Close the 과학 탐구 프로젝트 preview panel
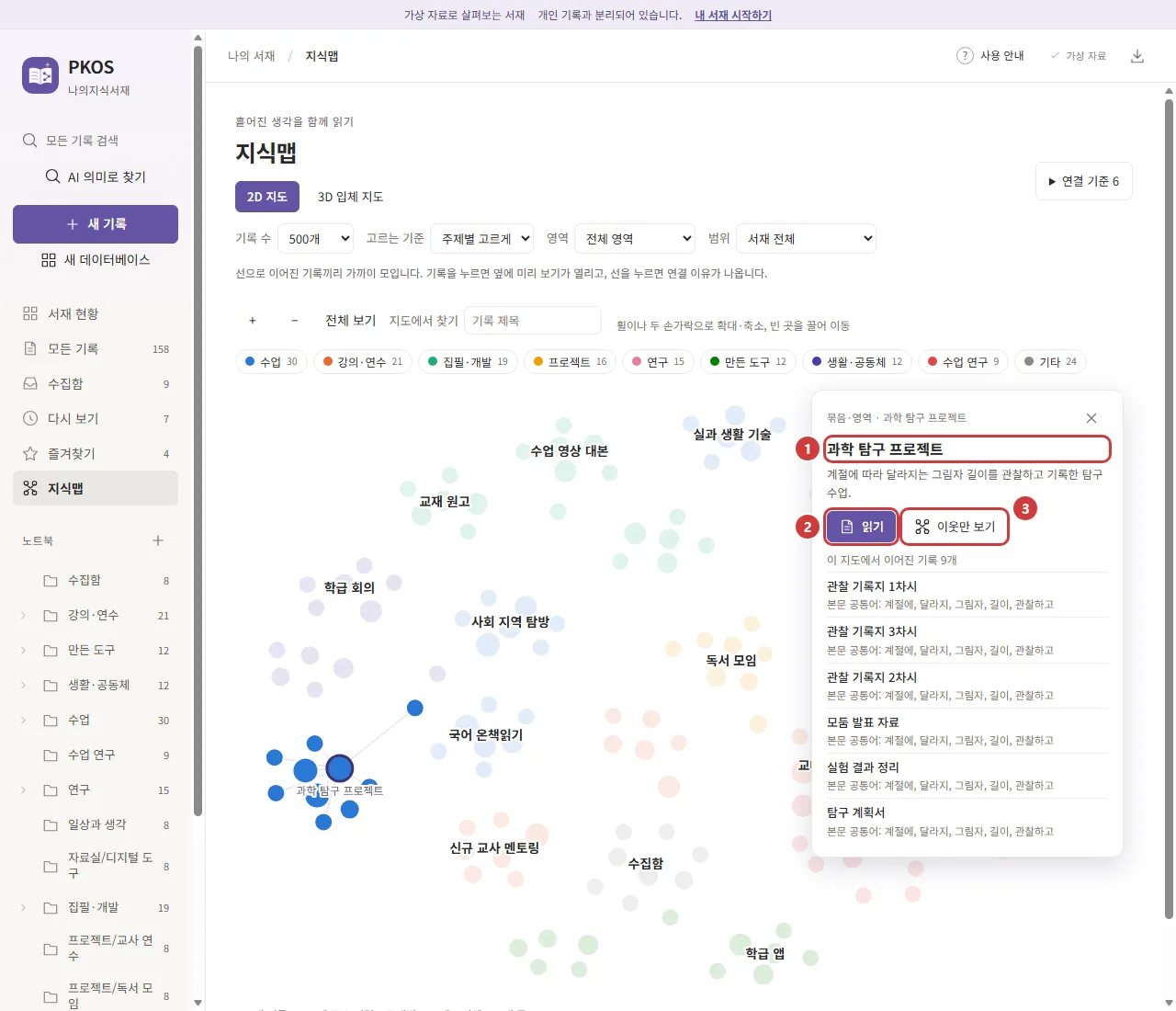 1091,418
